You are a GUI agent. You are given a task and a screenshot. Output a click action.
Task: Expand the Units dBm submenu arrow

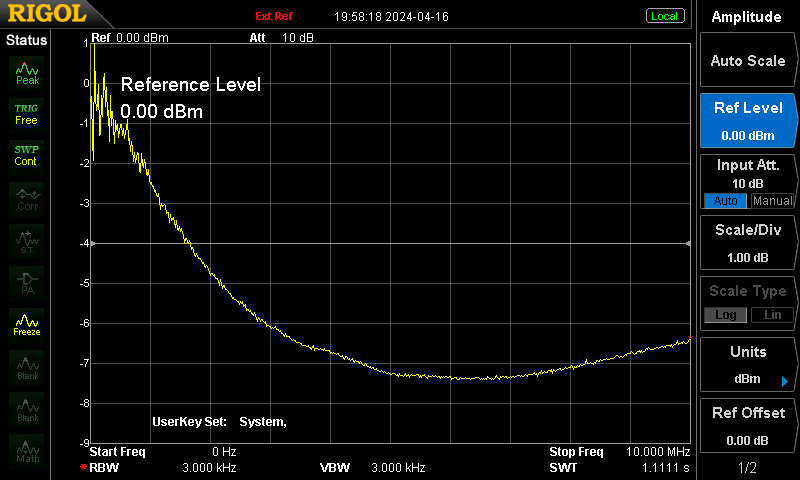tap(785, 381)
